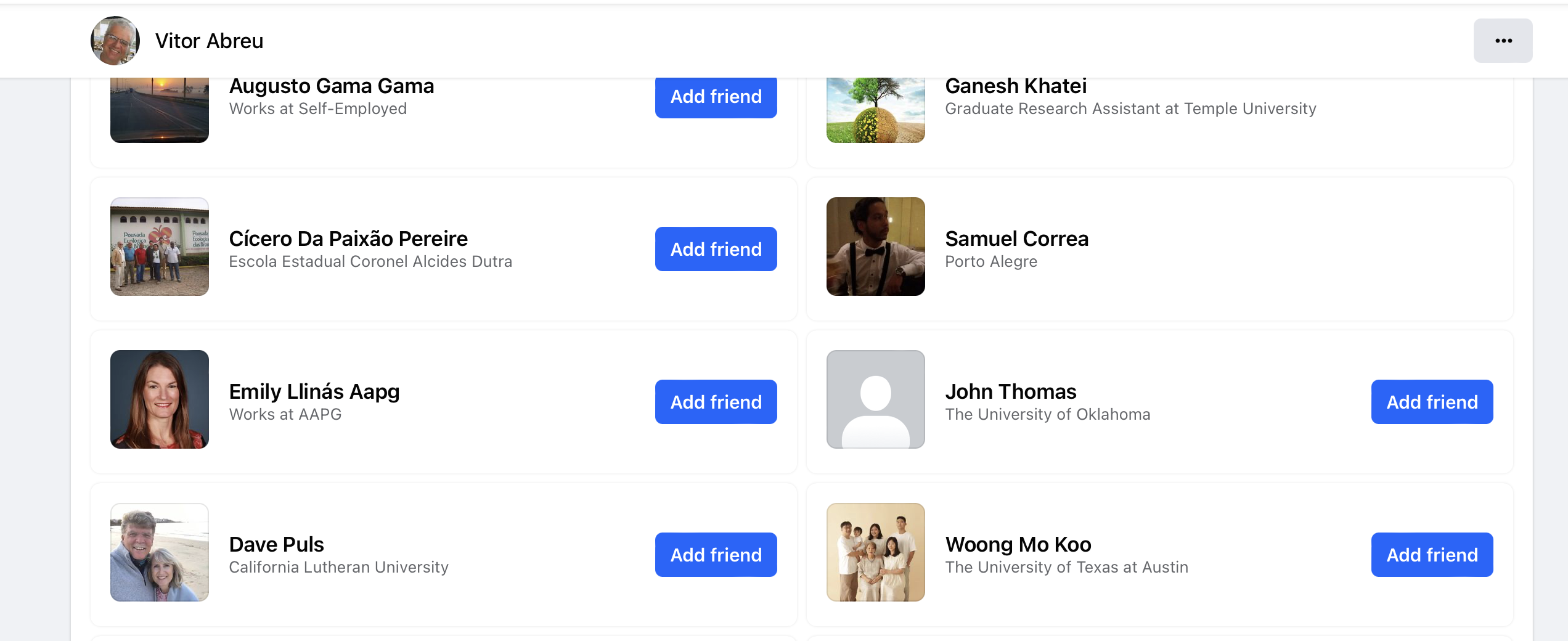The image size is (1568, 641).
Task: Click John Thomas's default avatar placeholder
Action: [875, 399]
